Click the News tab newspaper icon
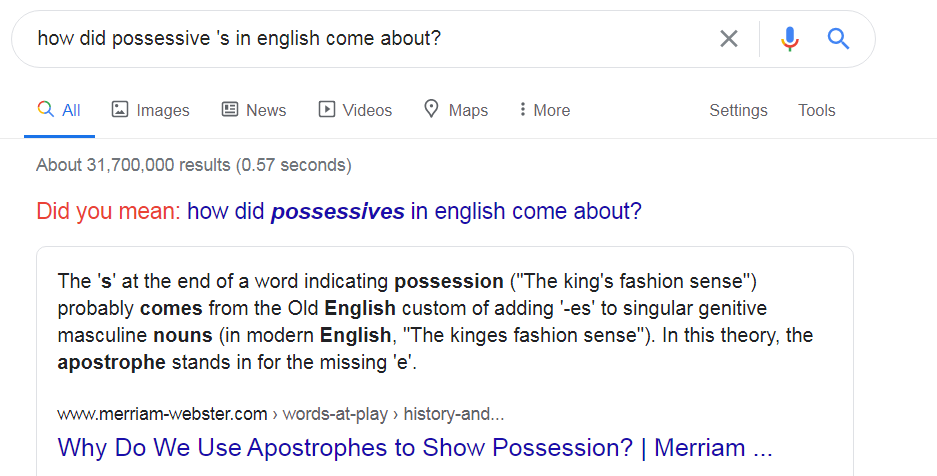This screenshot has width=937, height=476. [x=230, y=109]
